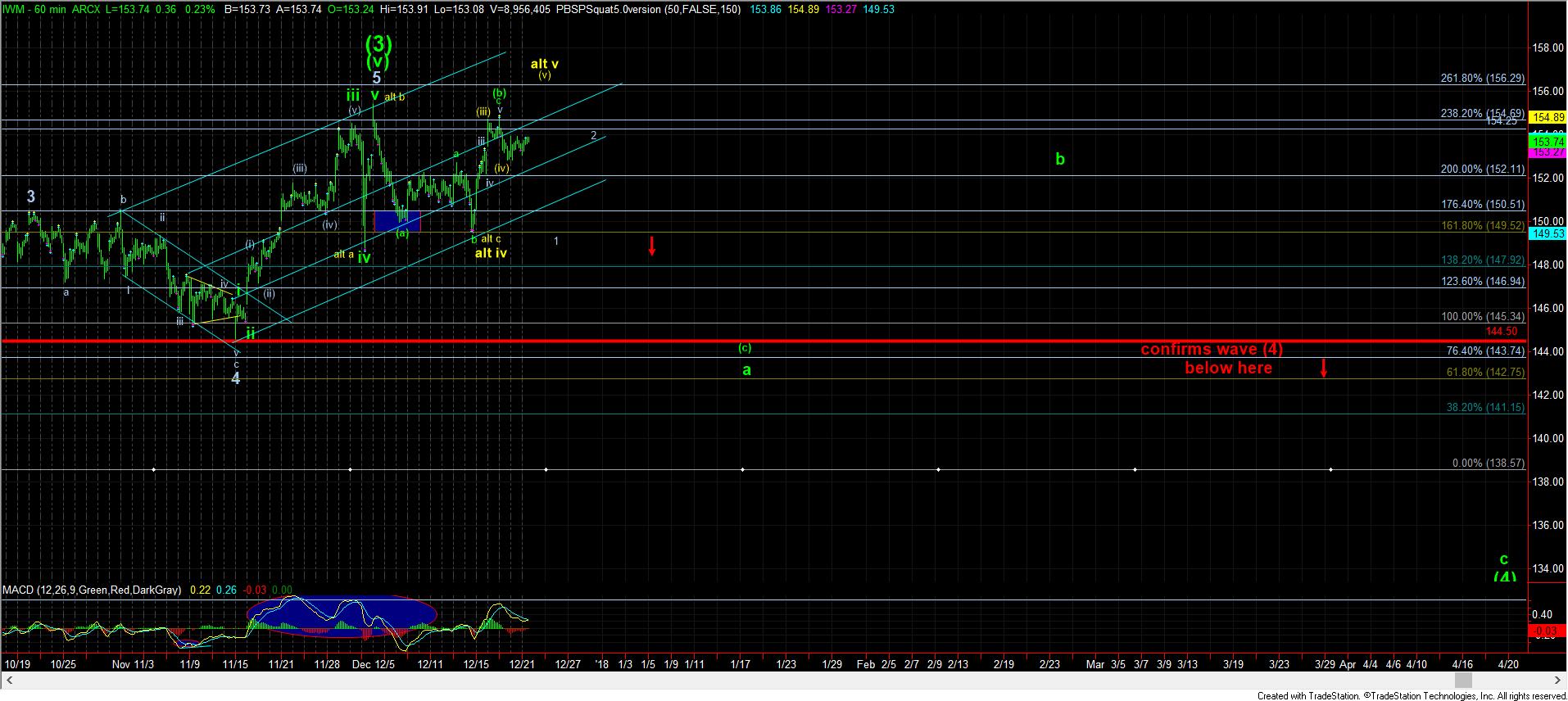
Task: Click the 261.80% (156.29) Fibonacci label
Action: click(x=1482, y=79)
